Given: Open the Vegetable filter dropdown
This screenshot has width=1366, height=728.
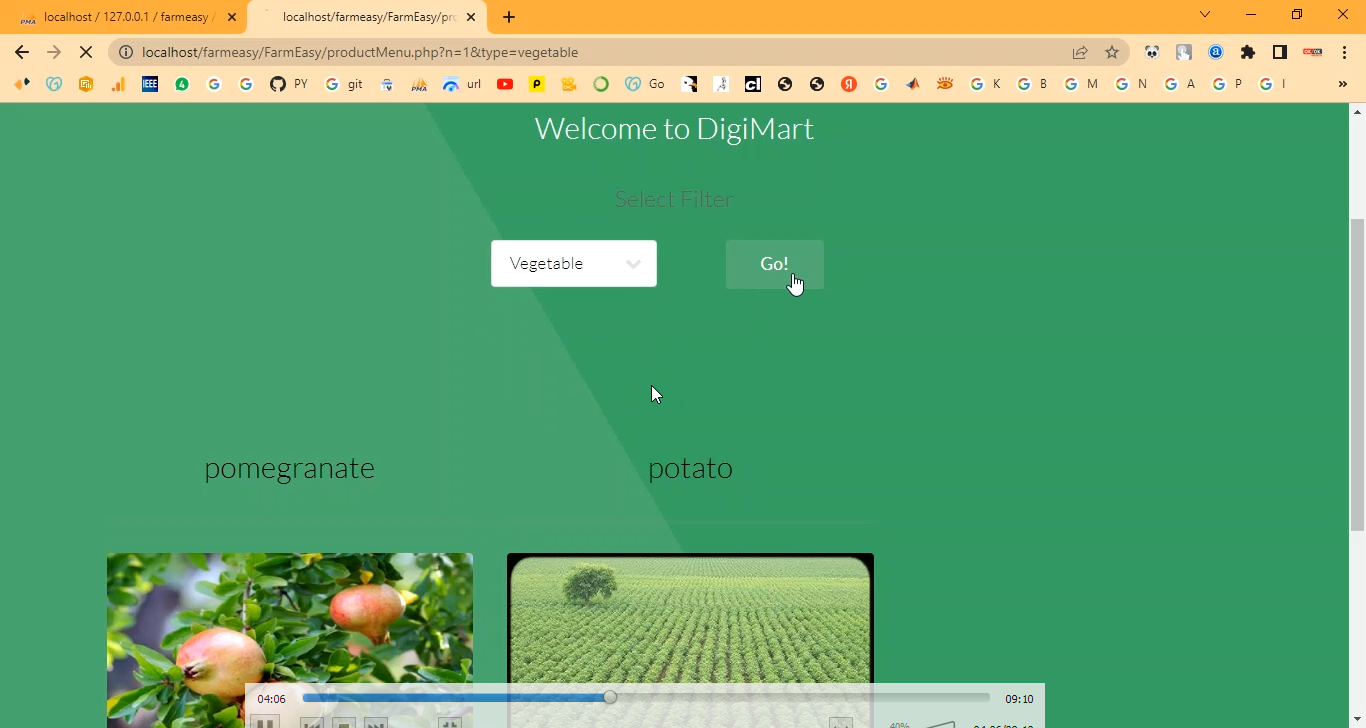Looking at the screenshot, I should pos(574,263).
